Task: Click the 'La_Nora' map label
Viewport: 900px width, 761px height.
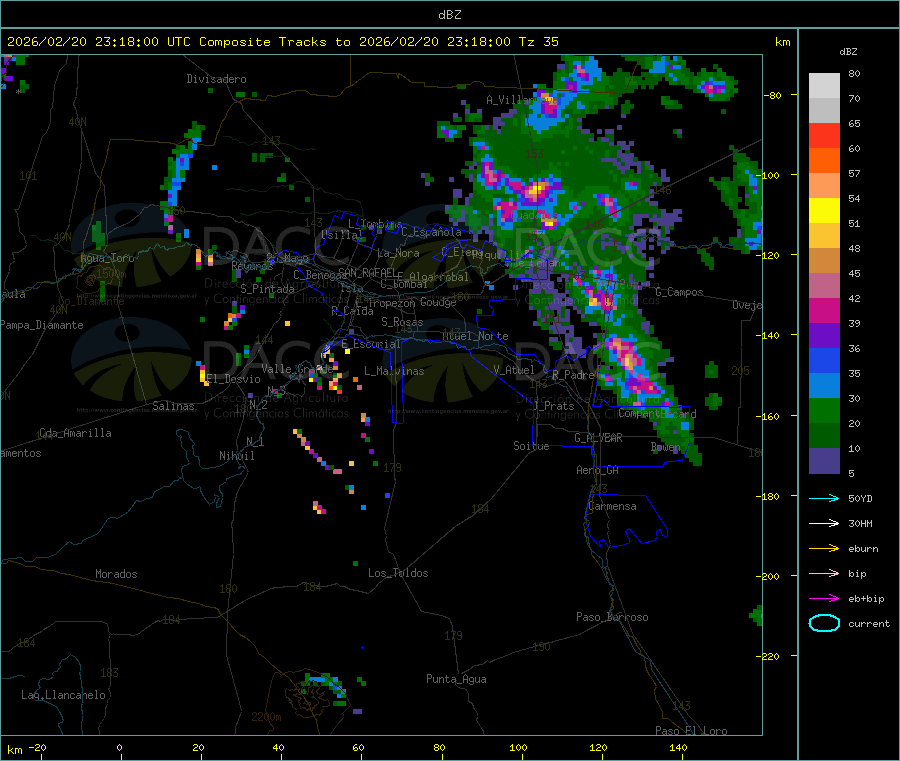Action: (x=398, y=253)
